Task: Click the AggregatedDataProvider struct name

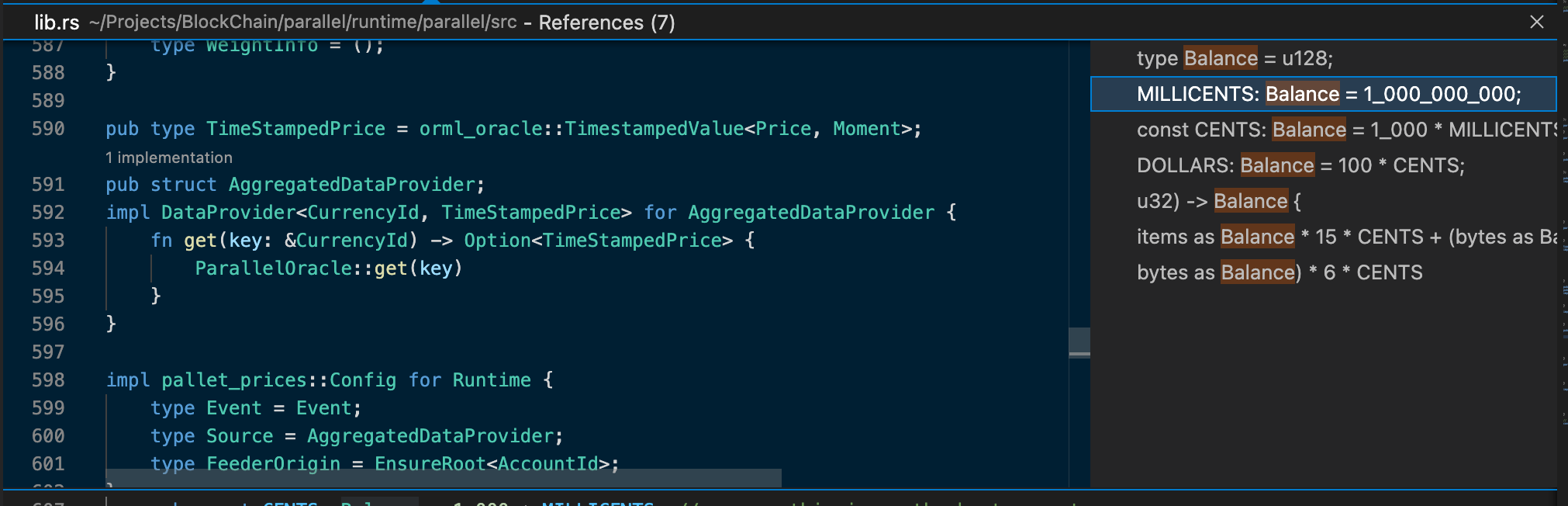Action: (x=353, y=184)
